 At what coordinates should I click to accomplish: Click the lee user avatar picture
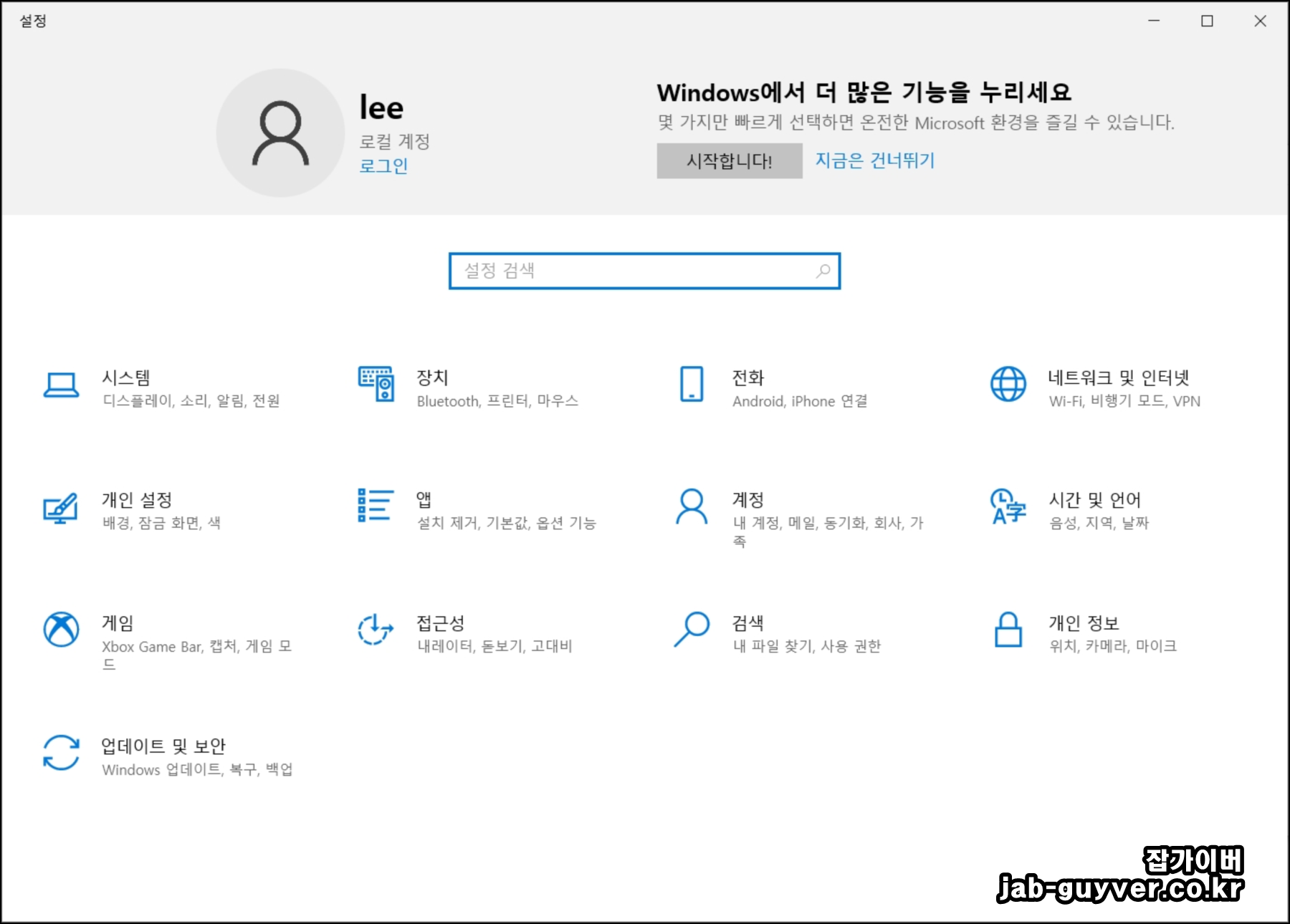280,133
